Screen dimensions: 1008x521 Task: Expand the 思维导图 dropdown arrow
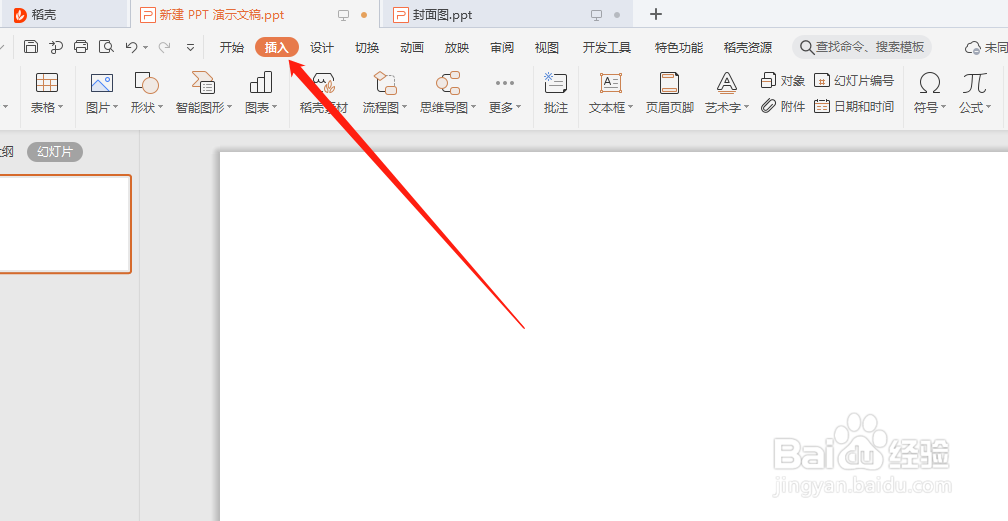474,107
